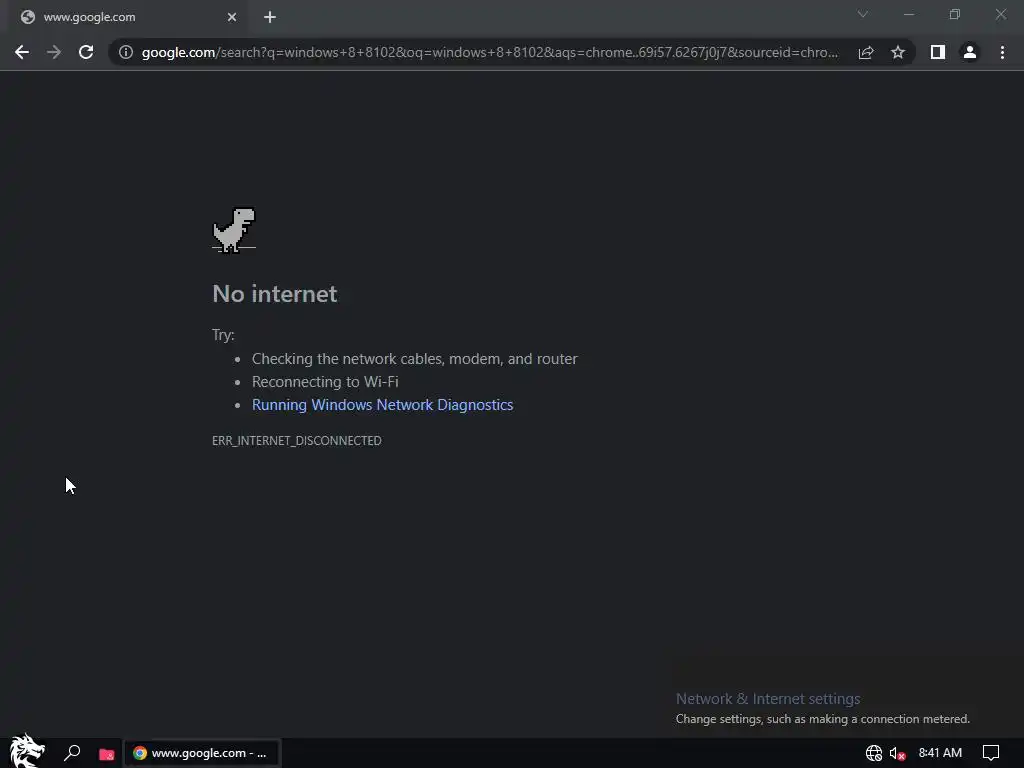Open the network globe tray icon

click(x=874, y=753)
